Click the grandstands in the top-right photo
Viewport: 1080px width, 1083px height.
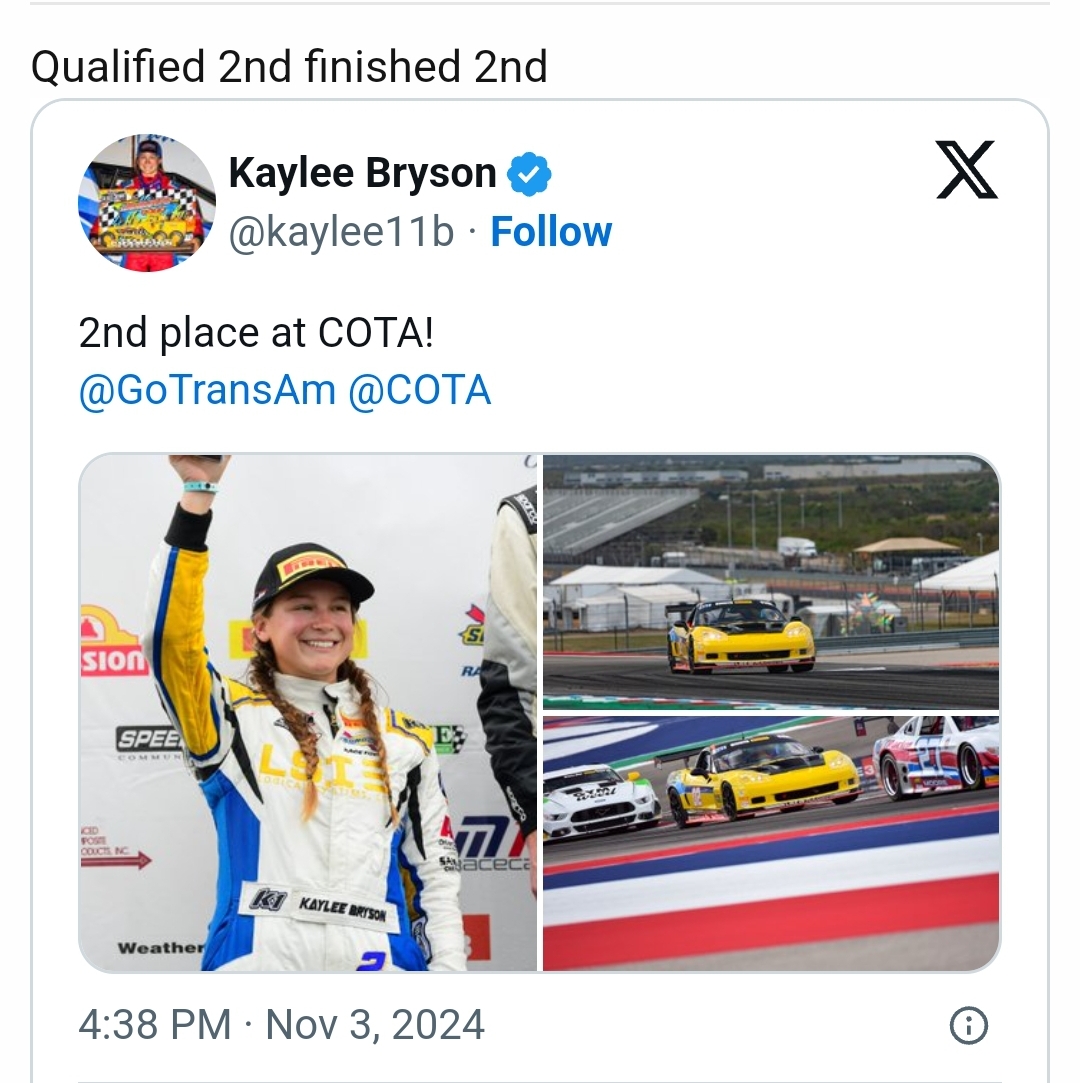click(x=620, y=520)
